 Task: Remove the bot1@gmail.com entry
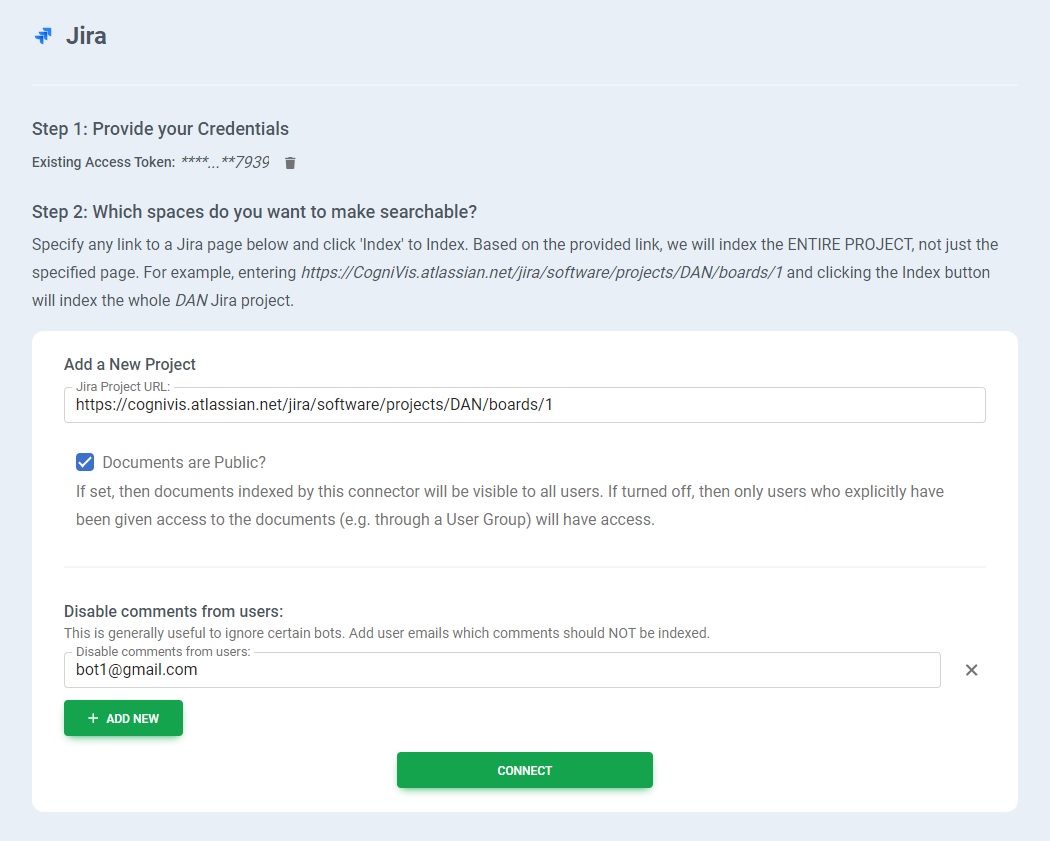pyautogui.click(x=971, y=670)
